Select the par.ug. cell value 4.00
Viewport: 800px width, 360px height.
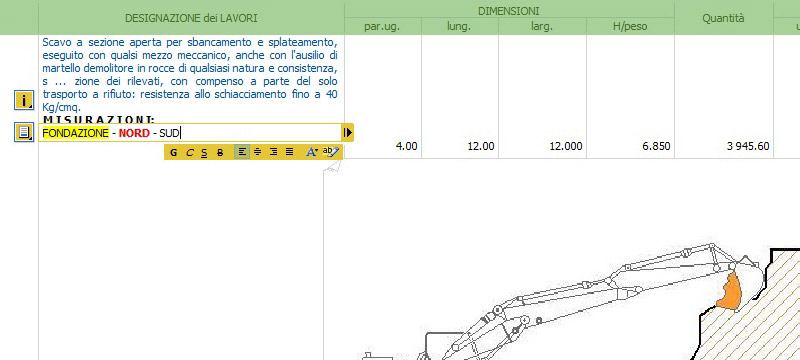[407, 146]
